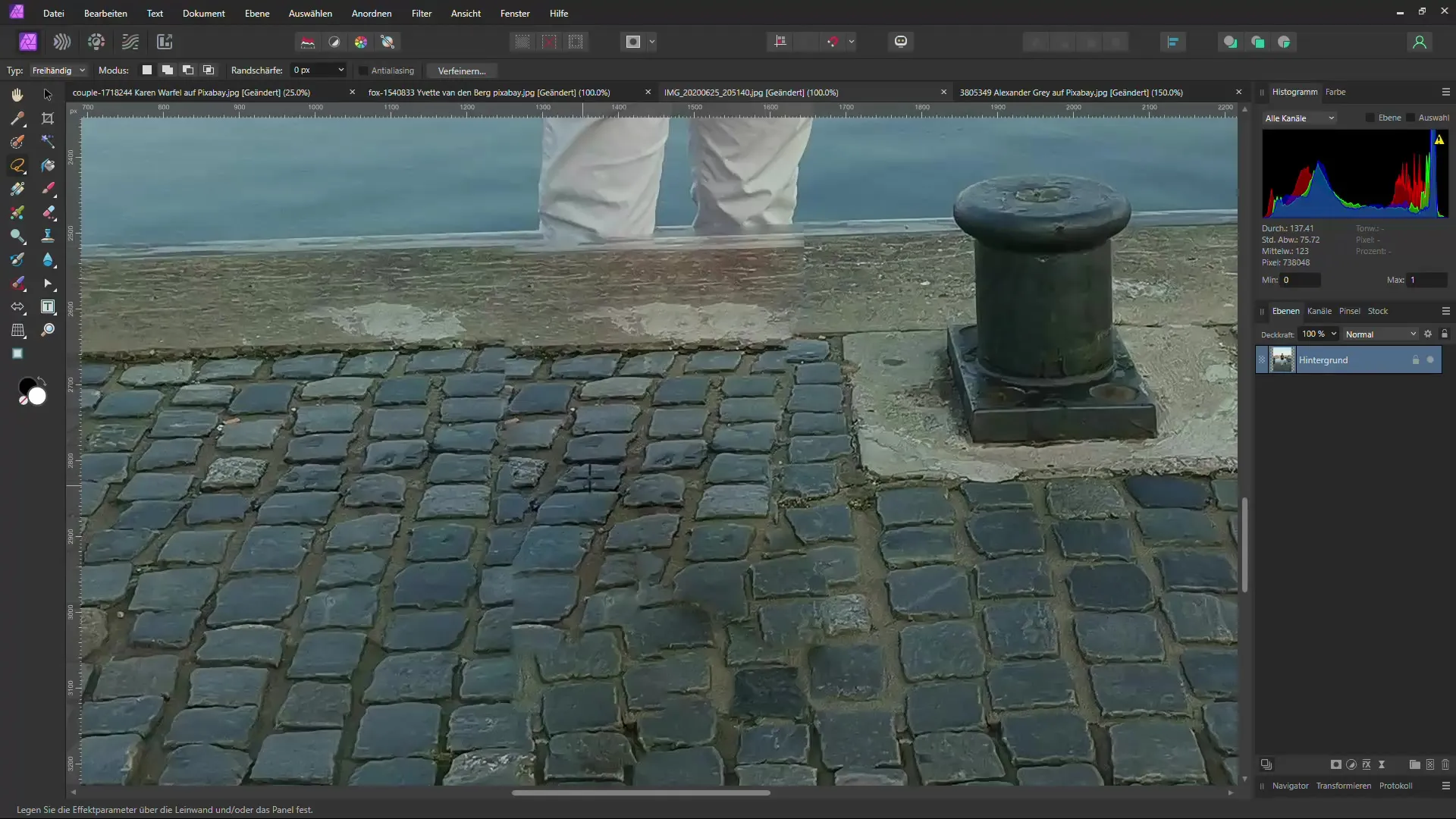This screenshot has width=1456, height=819.
Task: Open quick mask options dropdown arrow
Action: pyautogui.click(x=652, y=42)
